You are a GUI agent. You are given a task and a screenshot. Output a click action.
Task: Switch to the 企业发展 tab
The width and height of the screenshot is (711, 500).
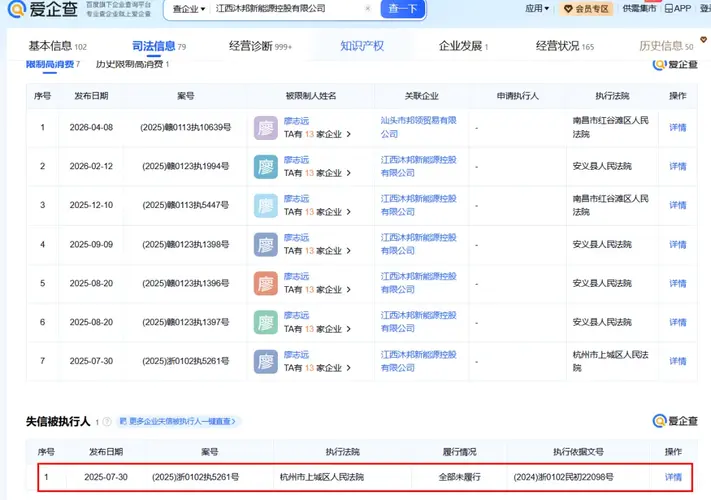[x=463, y=46]
